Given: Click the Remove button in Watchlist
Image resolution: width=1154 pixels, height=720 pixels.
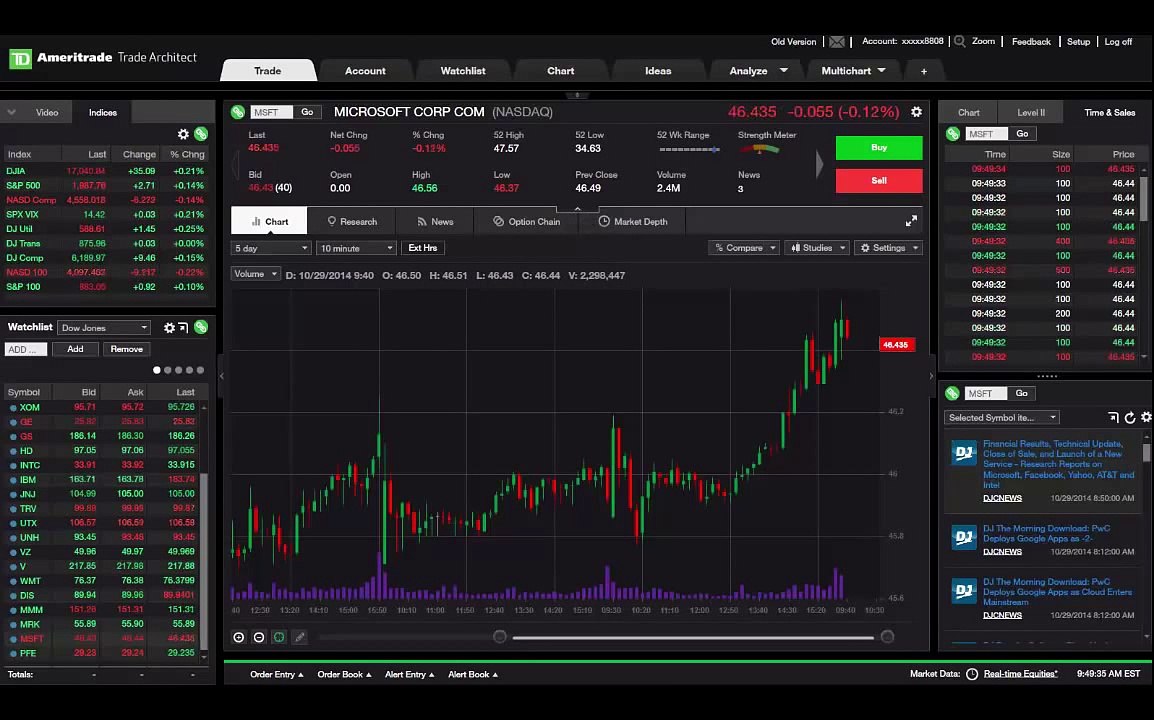Looking at the screenshot, I should [127, 349].
